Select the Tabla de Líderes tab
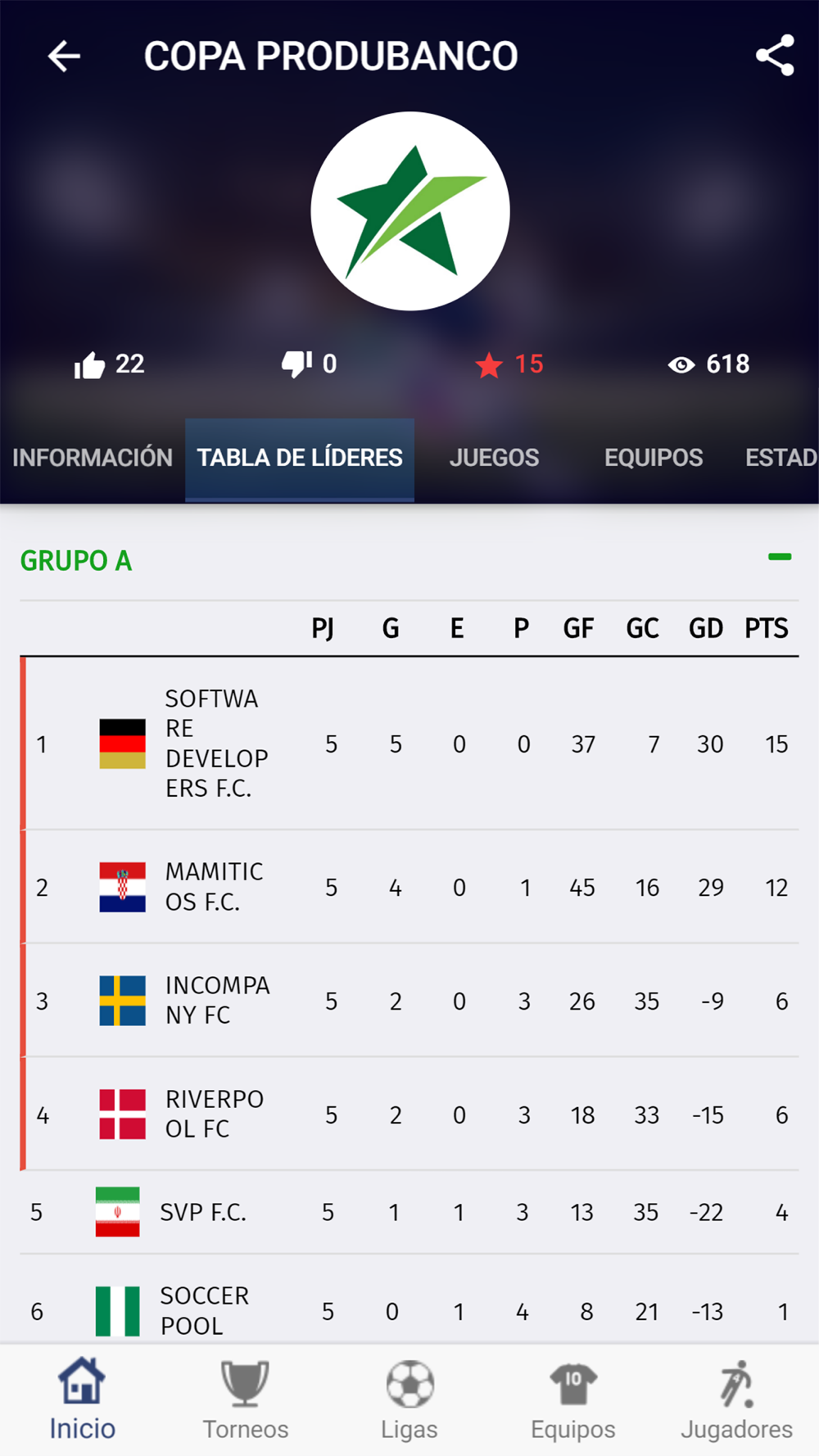Image resolution: width=819 pixels, height=1456 pixels. [x=300, y=458]
